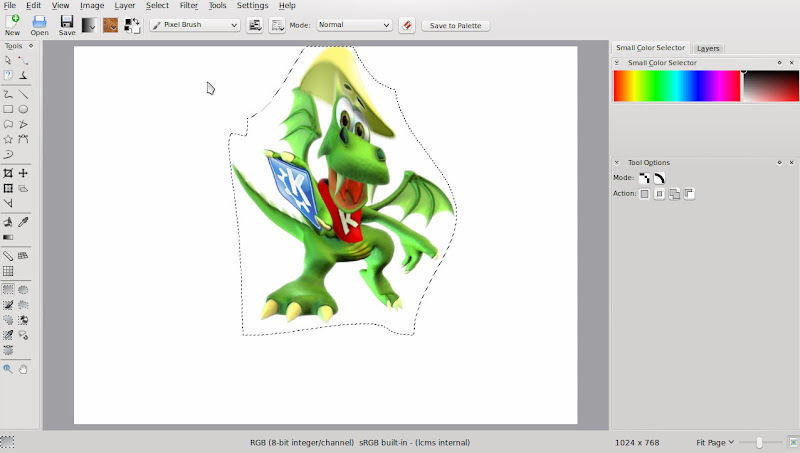Viewport: 800px width, 453px height.
Task: Click the Save toolbar button
Action: [67, 25]
